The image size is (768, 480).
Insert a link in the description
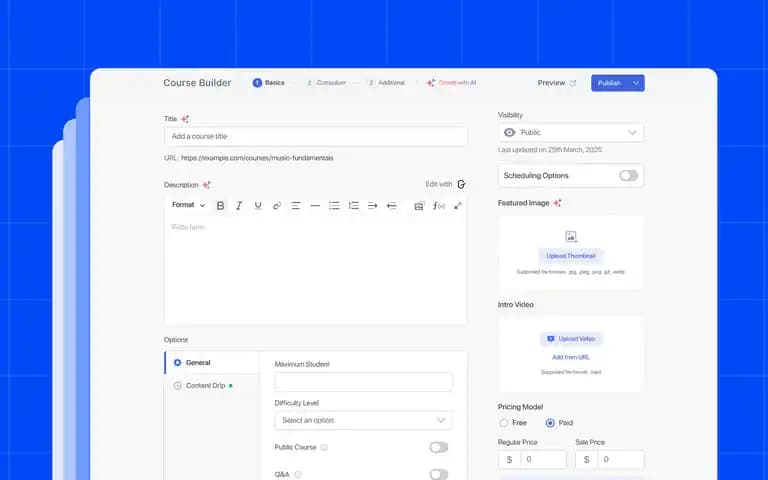coord(277,206)
